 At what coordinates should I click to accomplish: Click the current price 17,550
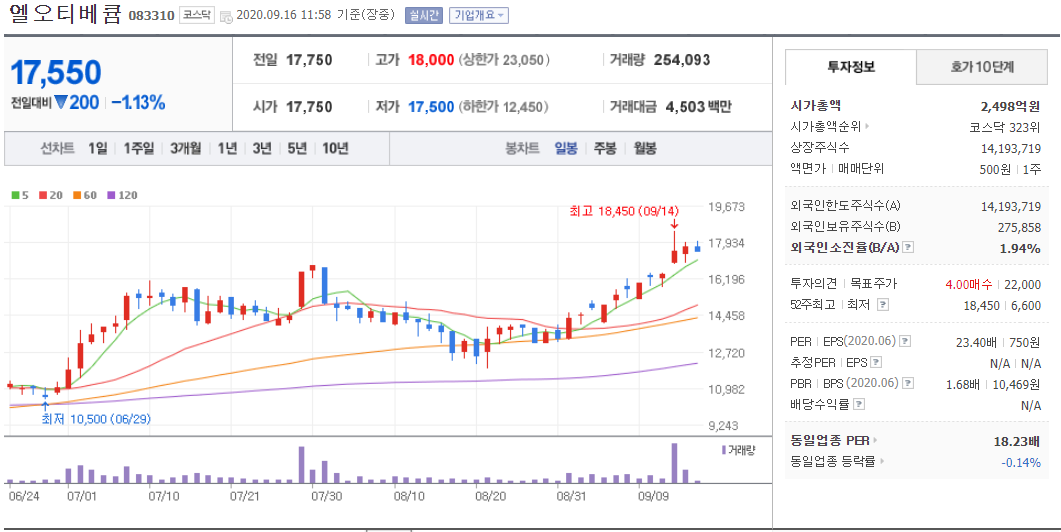(56, 72)
